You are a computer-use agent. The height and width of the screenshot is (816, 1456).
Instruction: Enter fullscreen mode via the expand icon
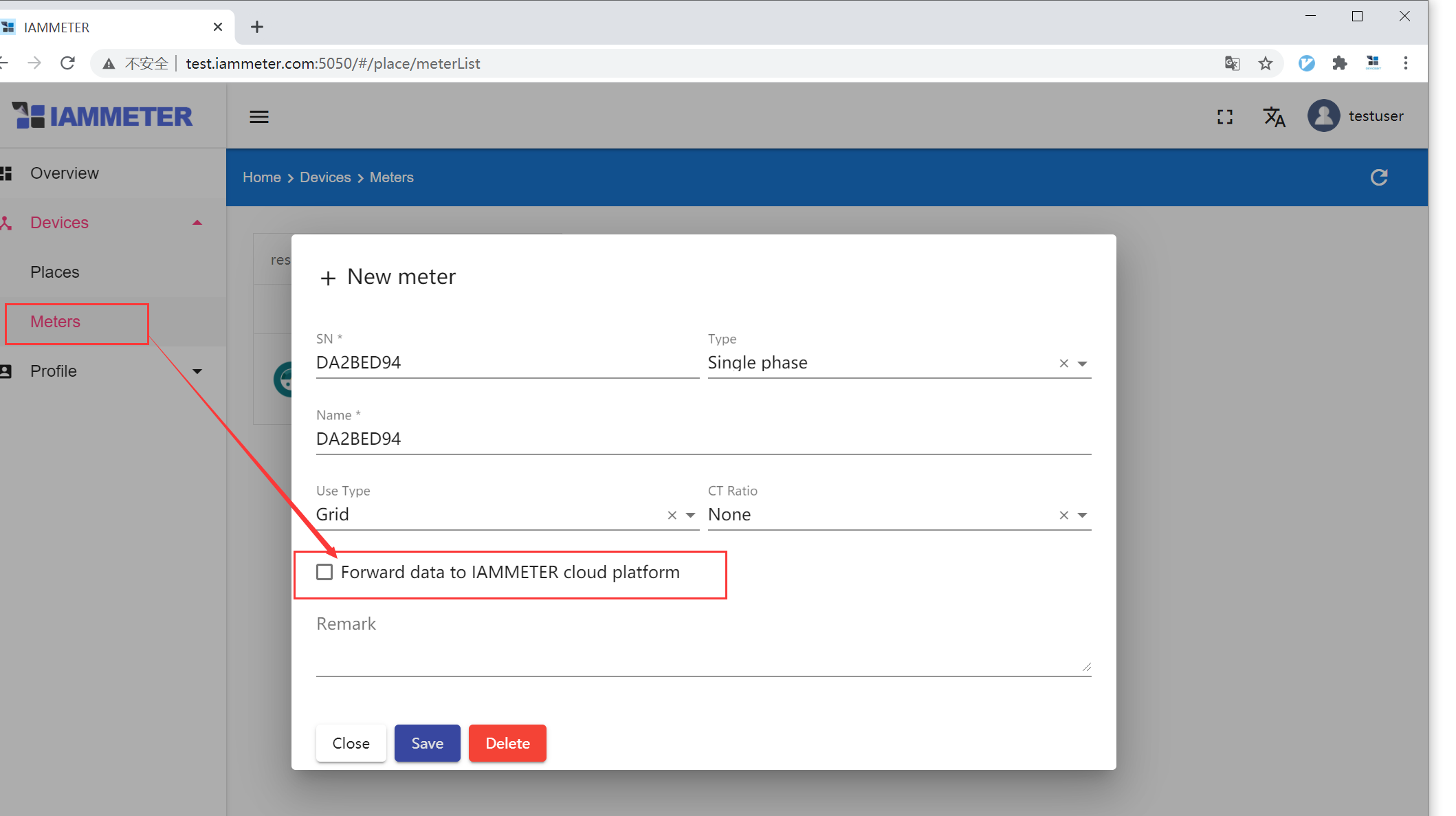[x=1224, y=116]
